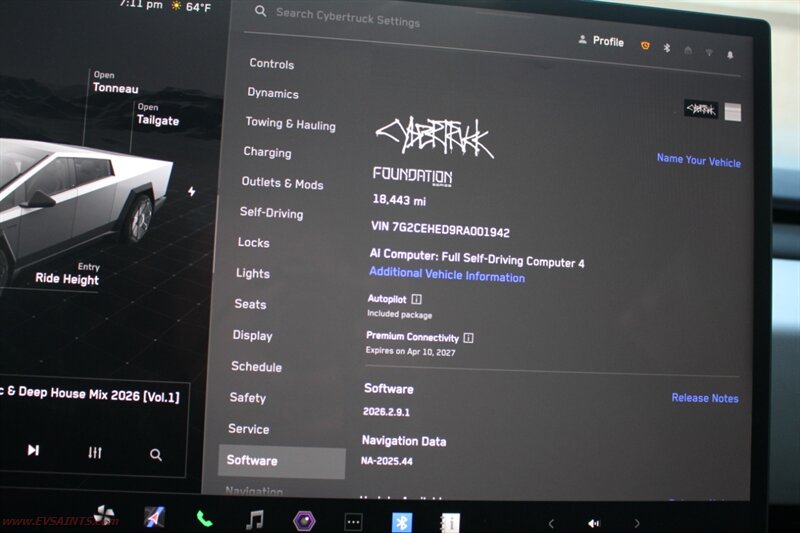
Task: Go to the Display settings section
Action: [x=252, y=336]
